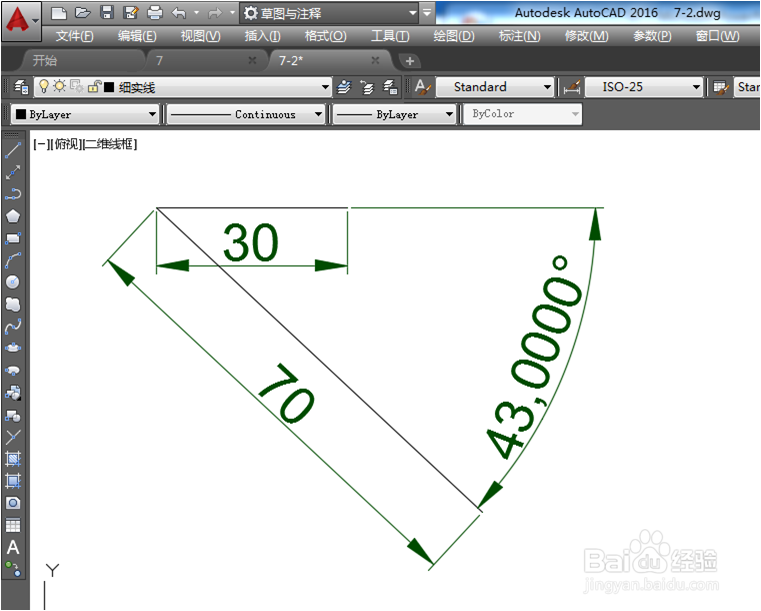Click the Save As icon
761x611 pixels.
(x=130, y=13)
